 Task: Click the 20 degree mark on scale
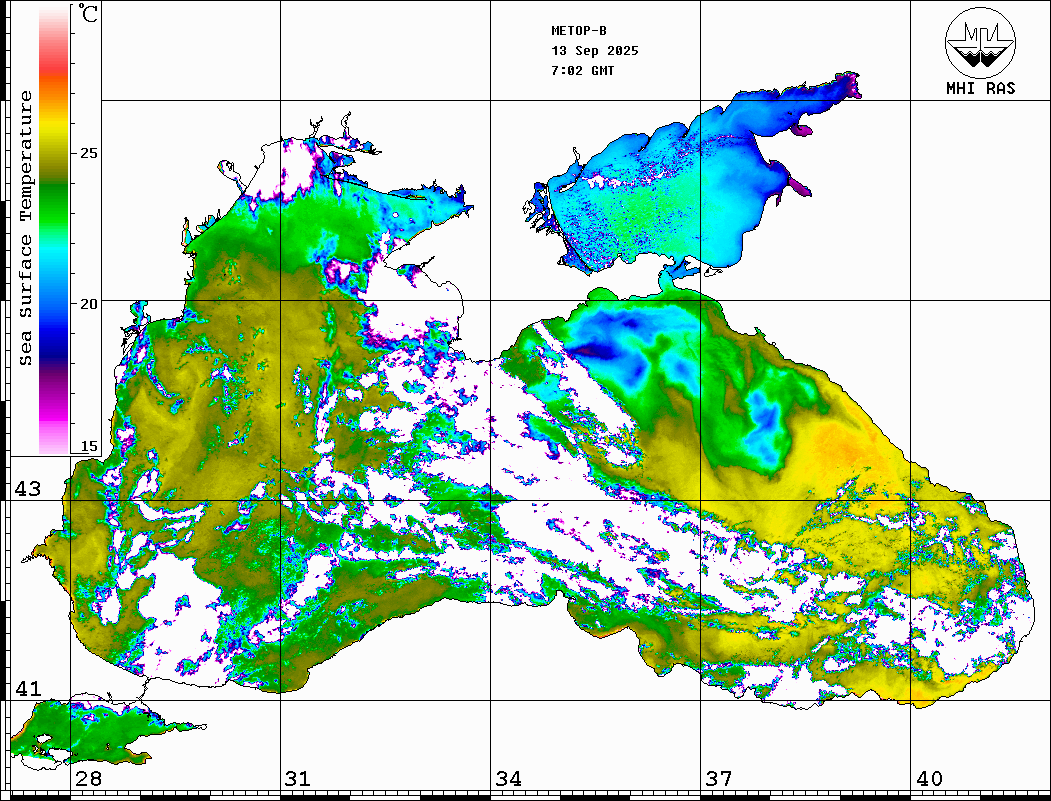[89, 303]
